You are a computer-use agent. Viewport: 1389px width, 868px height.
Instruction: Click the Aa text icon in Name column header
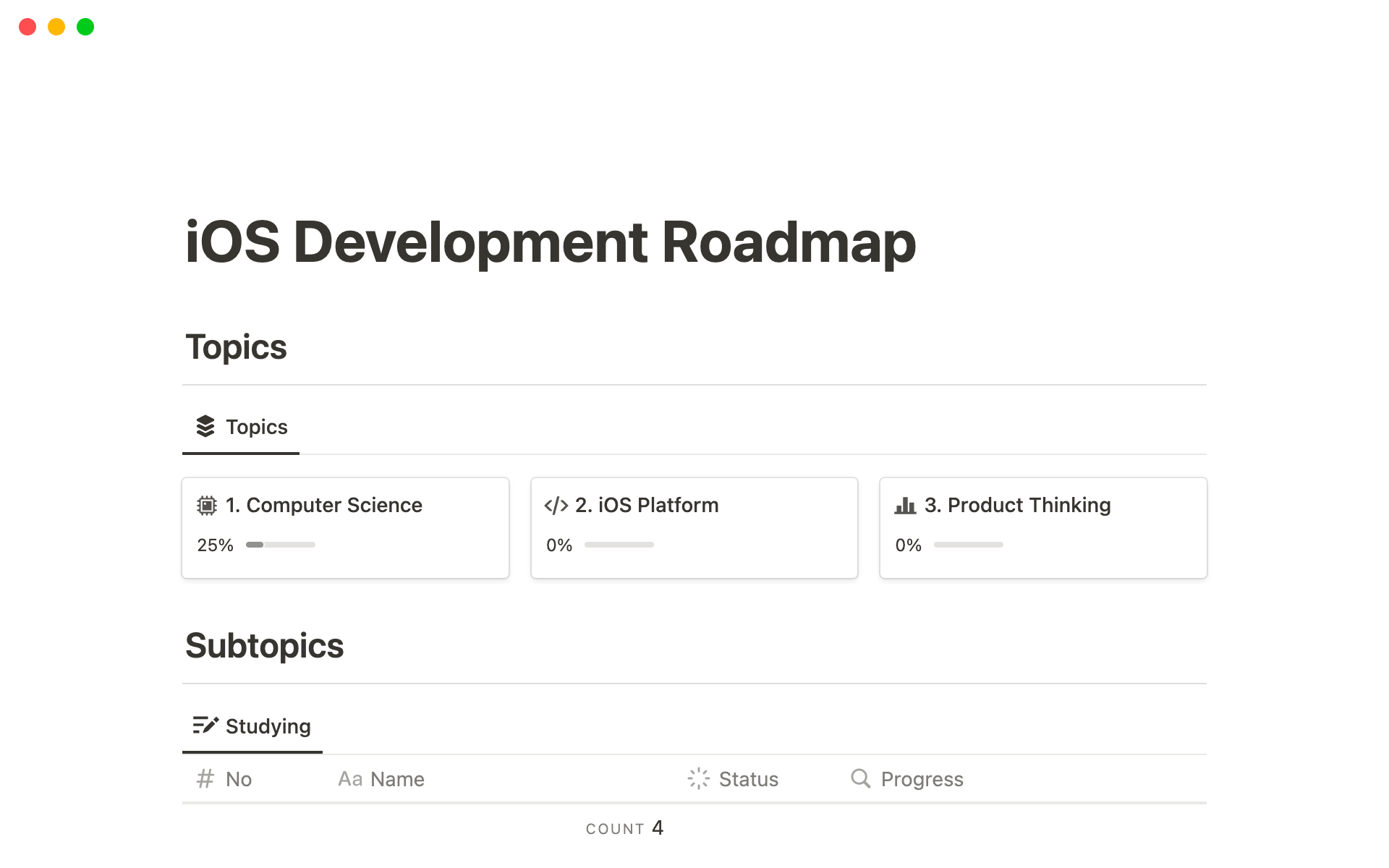tap(350, 779)
